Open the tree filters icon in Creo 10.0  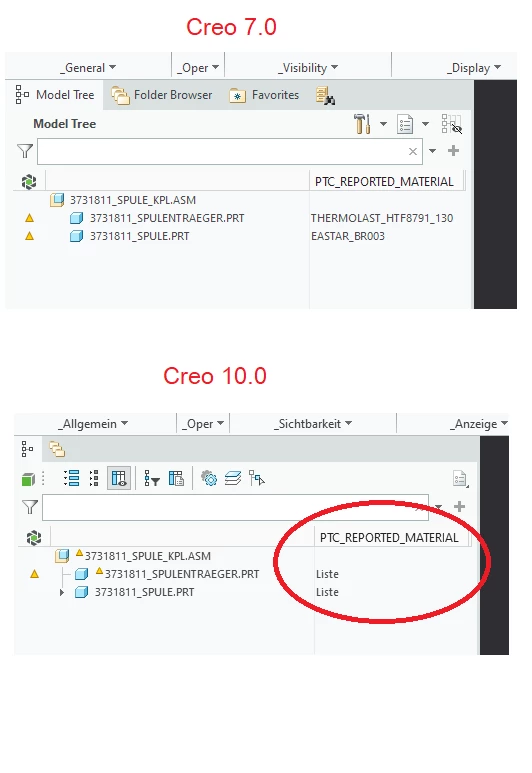click(x=151, y=478)
